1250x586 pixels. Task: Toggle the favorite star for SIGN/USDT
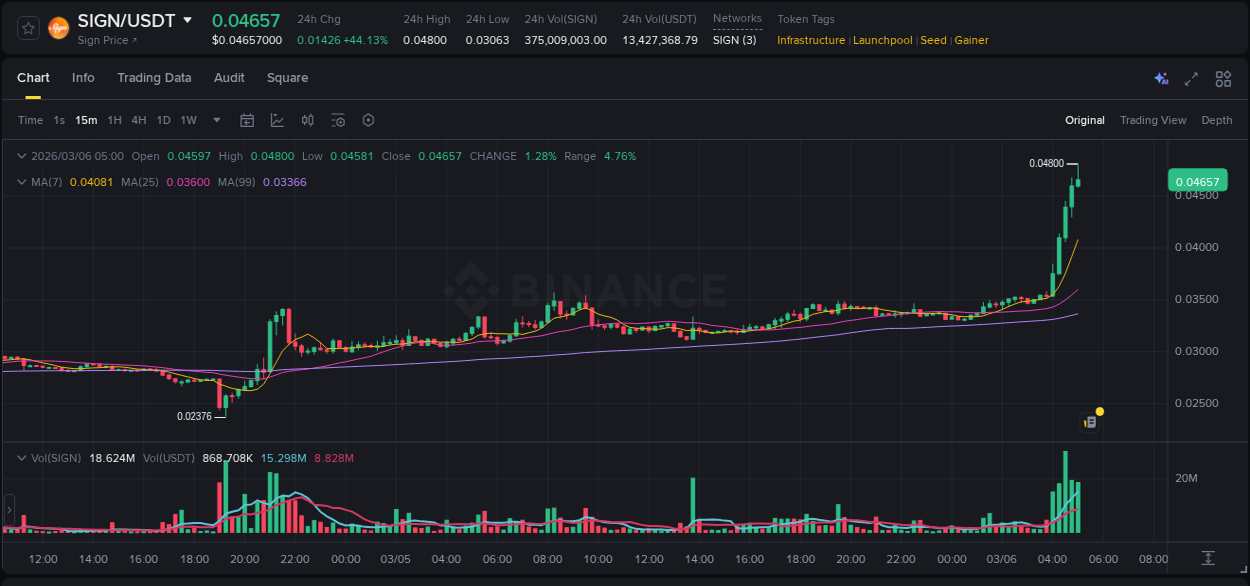point(27,27)
